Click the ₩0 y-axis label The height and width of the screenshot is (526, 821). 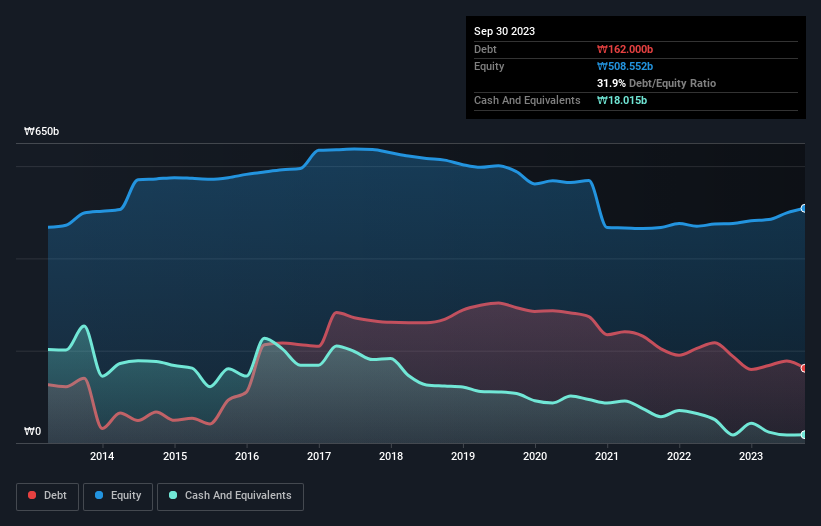(33, 432)
